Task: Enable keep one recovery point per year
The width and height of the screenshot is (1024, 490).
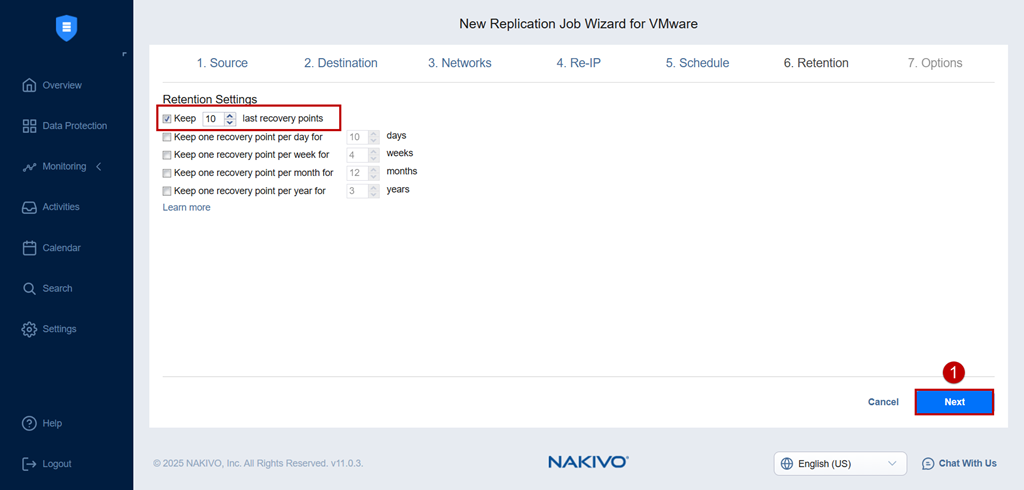Action: [x=167, y=191]
